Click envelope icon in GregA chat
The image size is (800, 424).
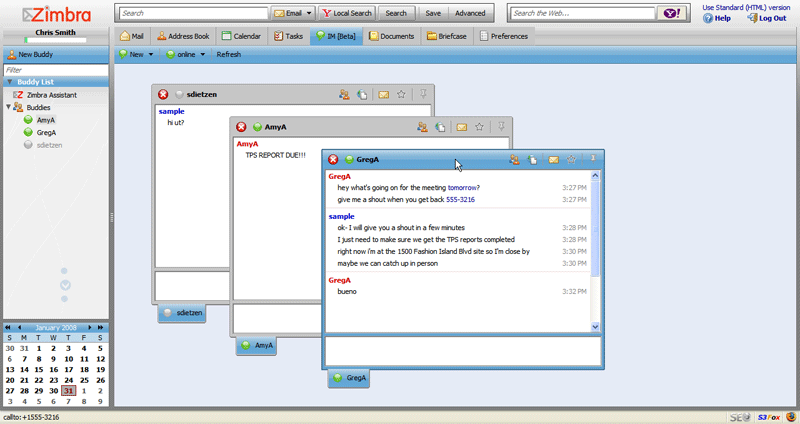pos(554,160)
